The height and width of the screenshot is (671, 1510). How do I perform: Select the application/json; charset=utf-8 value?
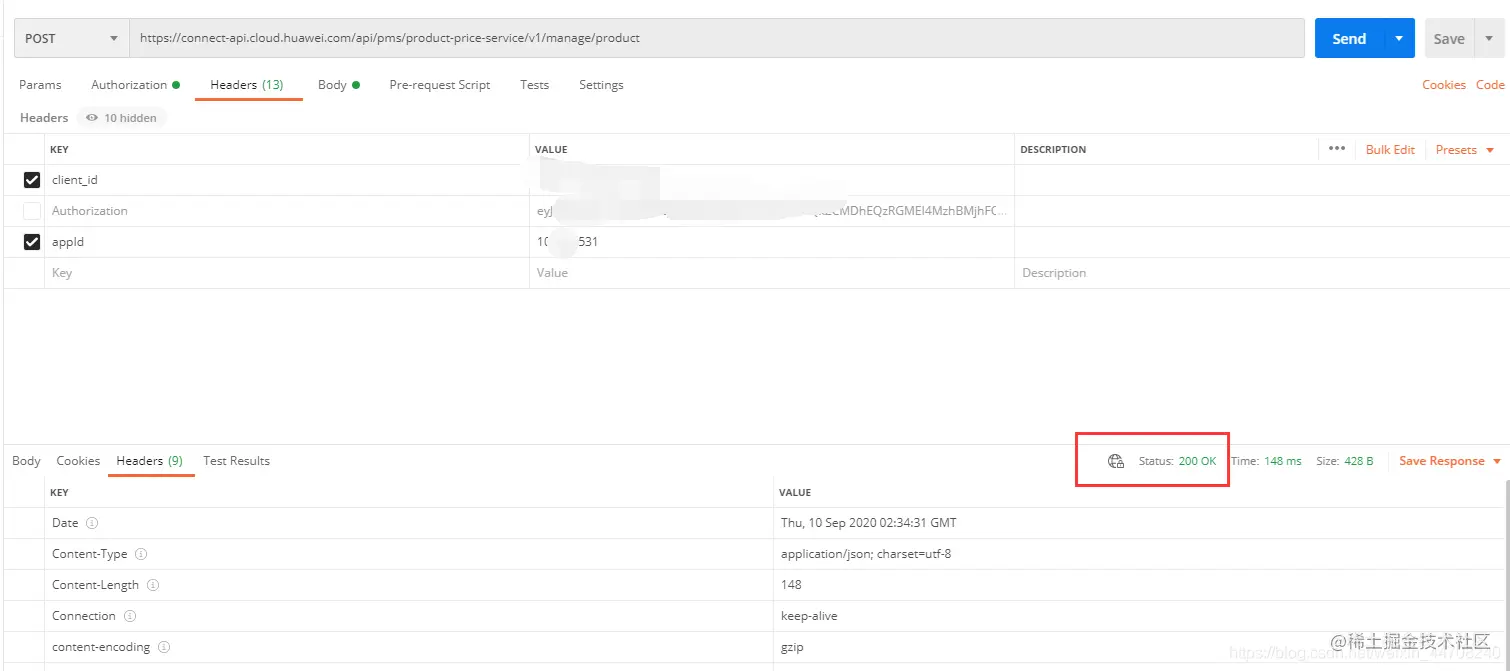[866, 554]
